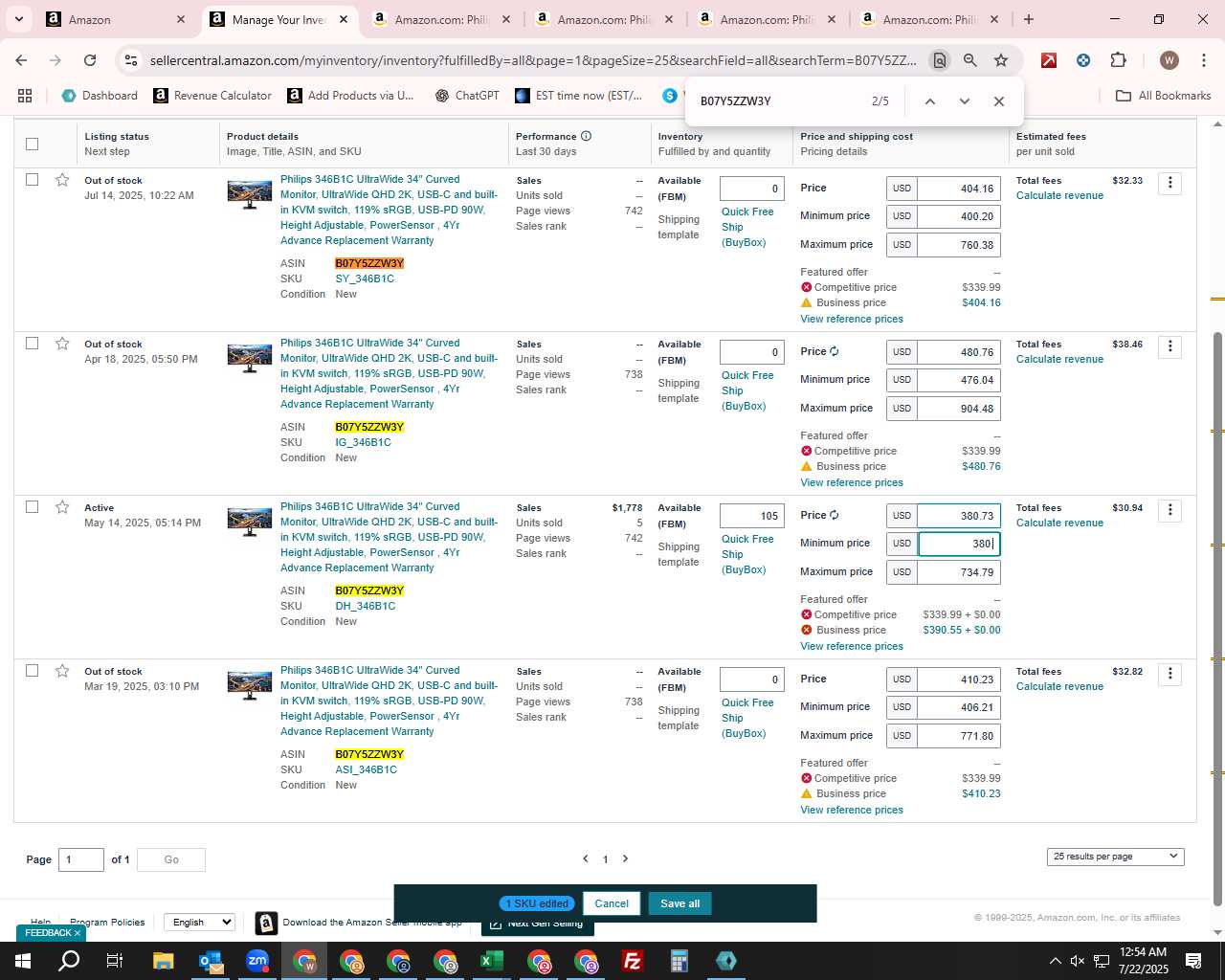Open Calculator from the taskbar
The height and width of the screenshot is (980, 1225).
click(679, 961)
